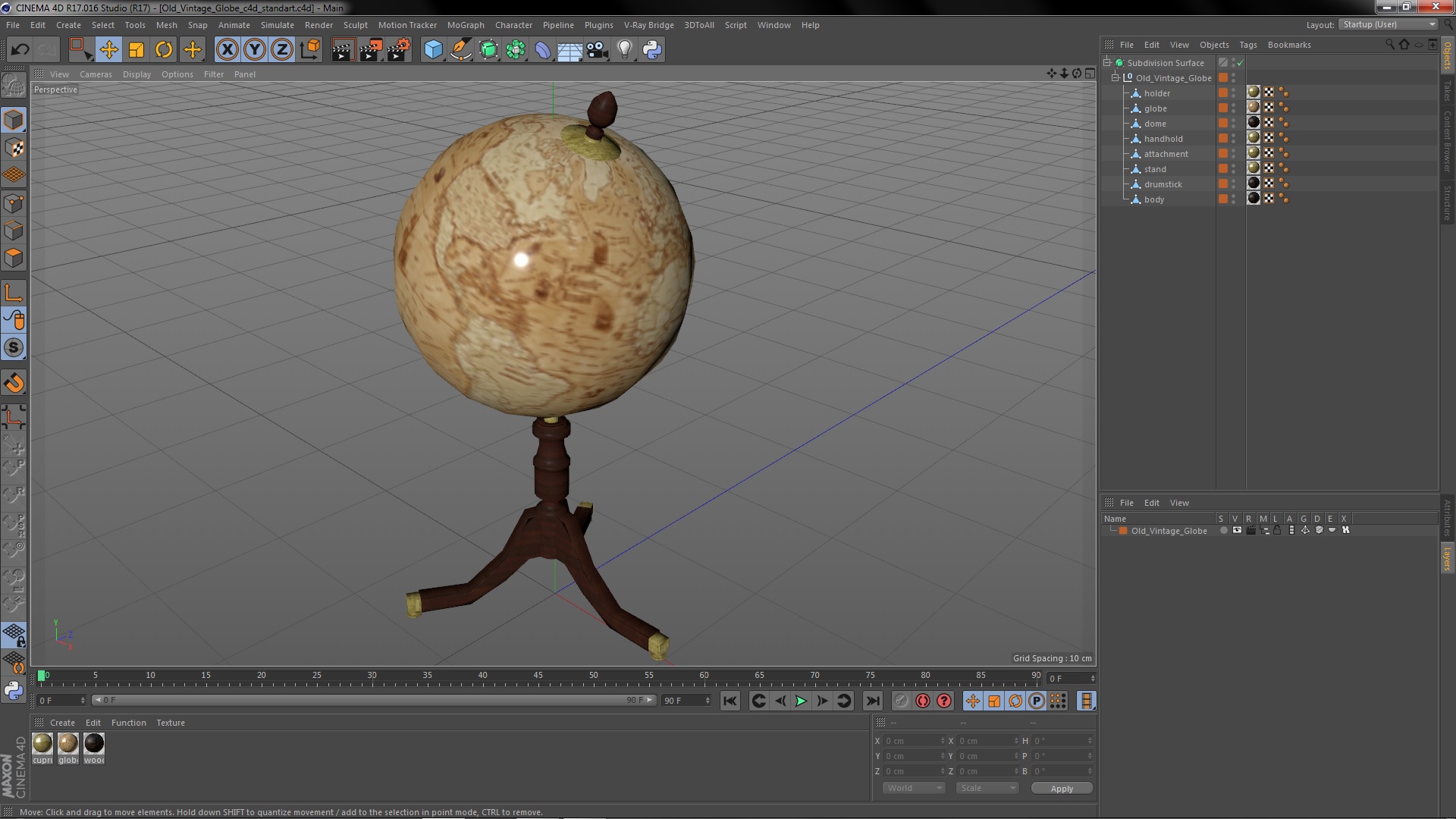
Task: Open the MoGraph menu
Action: pos(465,25)
